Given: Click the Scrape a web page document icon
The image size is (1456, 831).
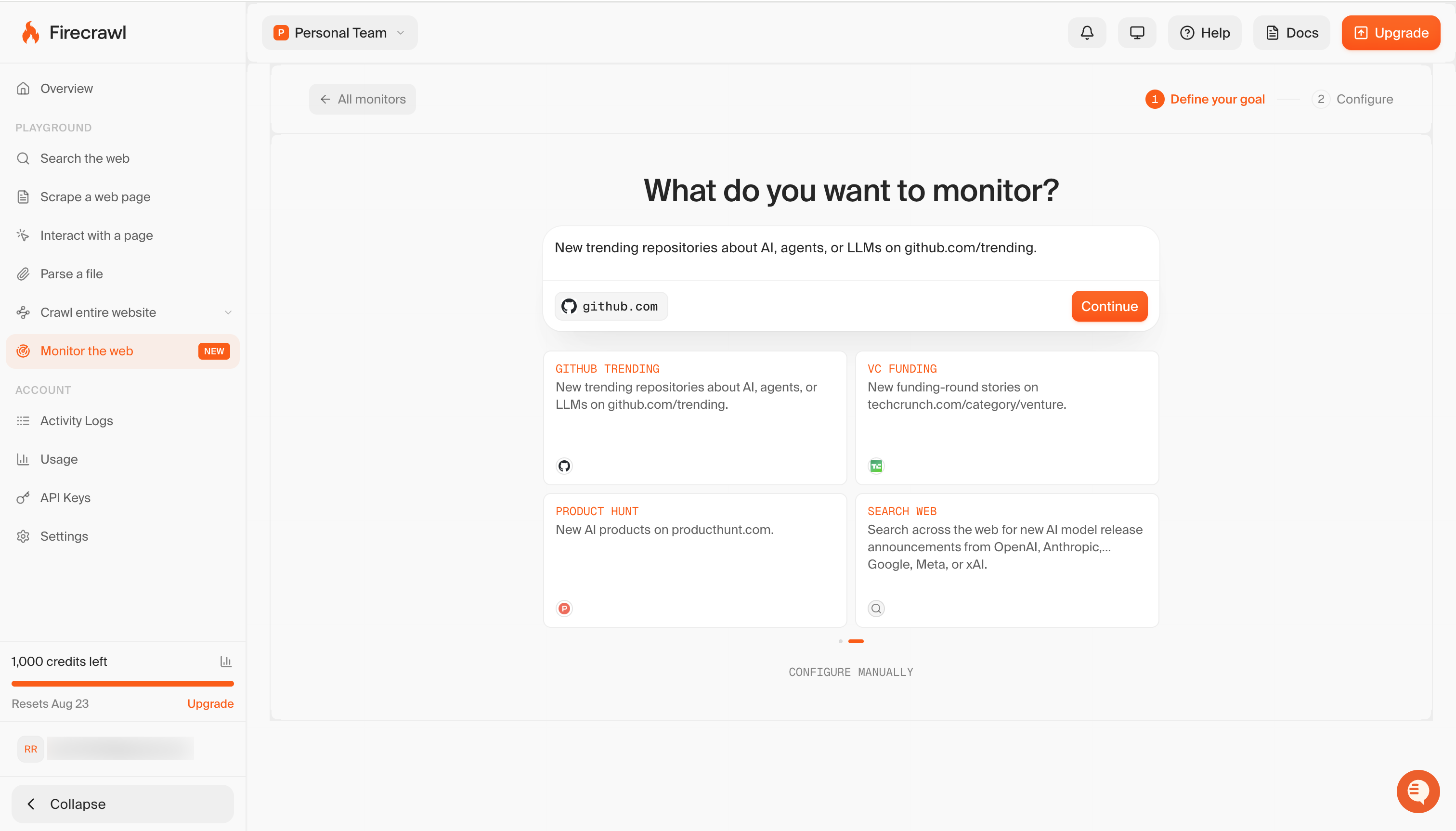Looking at the screenshot, I should 23,197.
